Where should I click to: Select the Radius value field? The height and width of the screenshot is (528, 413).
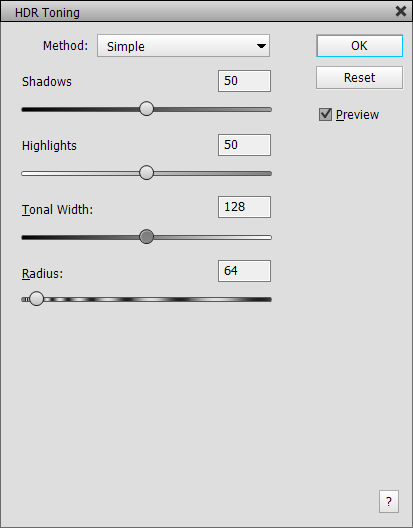244,271
